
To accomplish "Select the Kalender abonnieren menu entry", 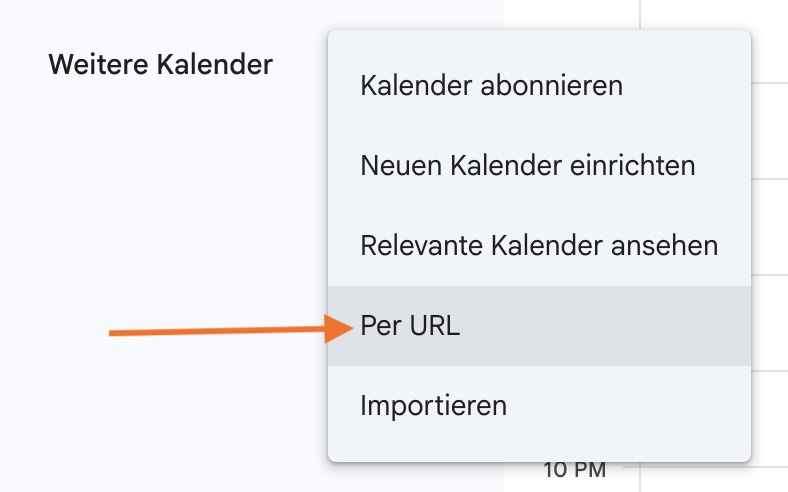I will click(491, 86).
